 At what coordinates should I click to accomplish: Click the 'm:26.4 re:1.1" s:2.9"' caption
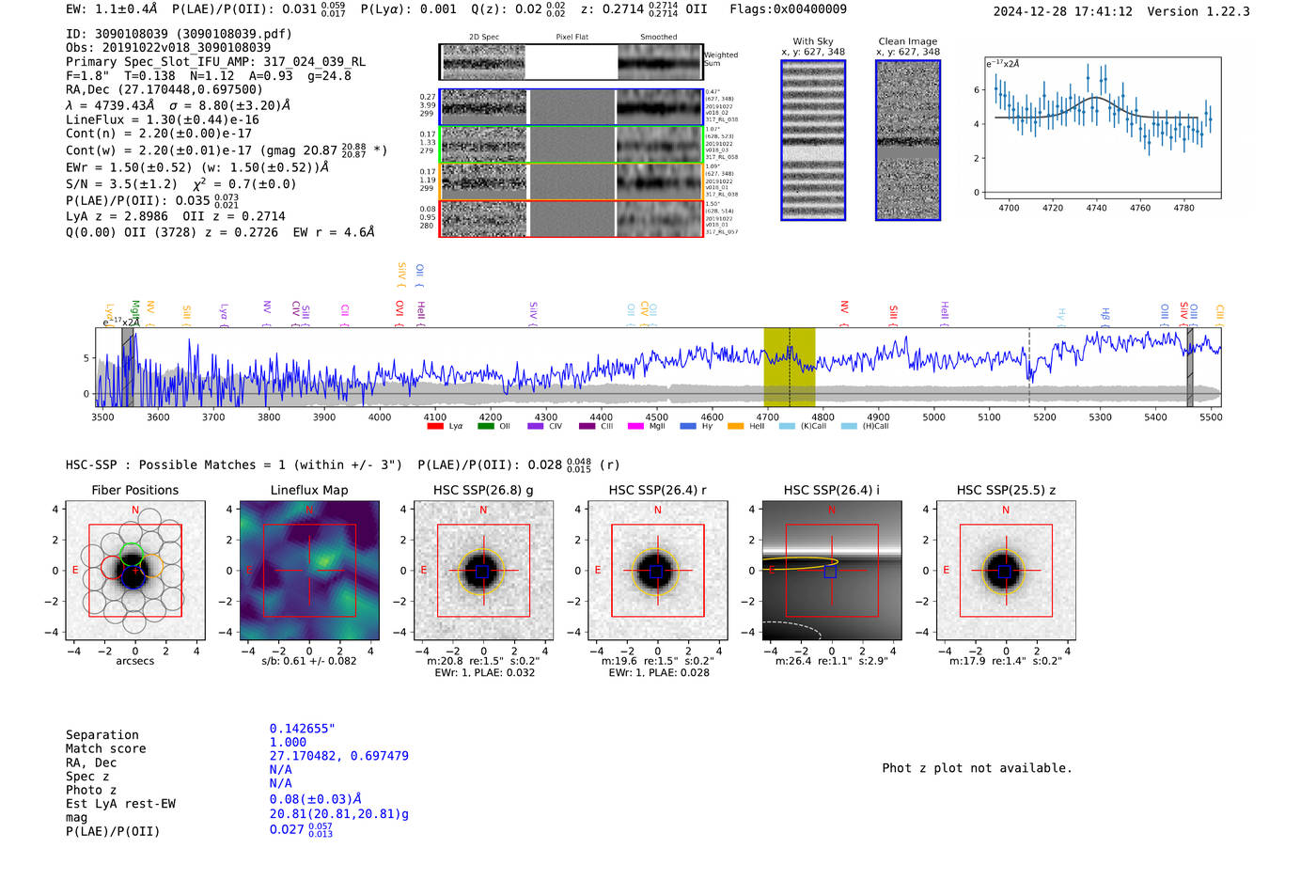tap(832, 661)
